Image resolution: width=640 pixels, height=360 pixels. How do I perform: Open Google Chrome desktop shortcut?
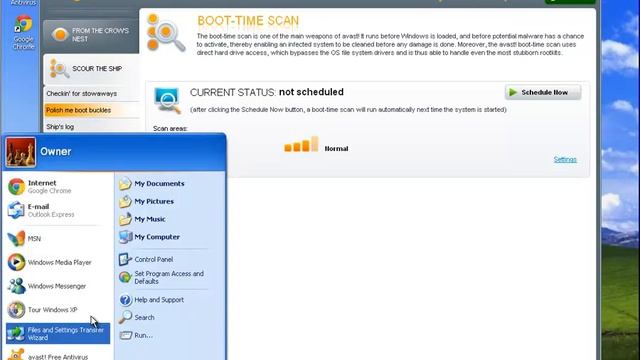(23, 32)
